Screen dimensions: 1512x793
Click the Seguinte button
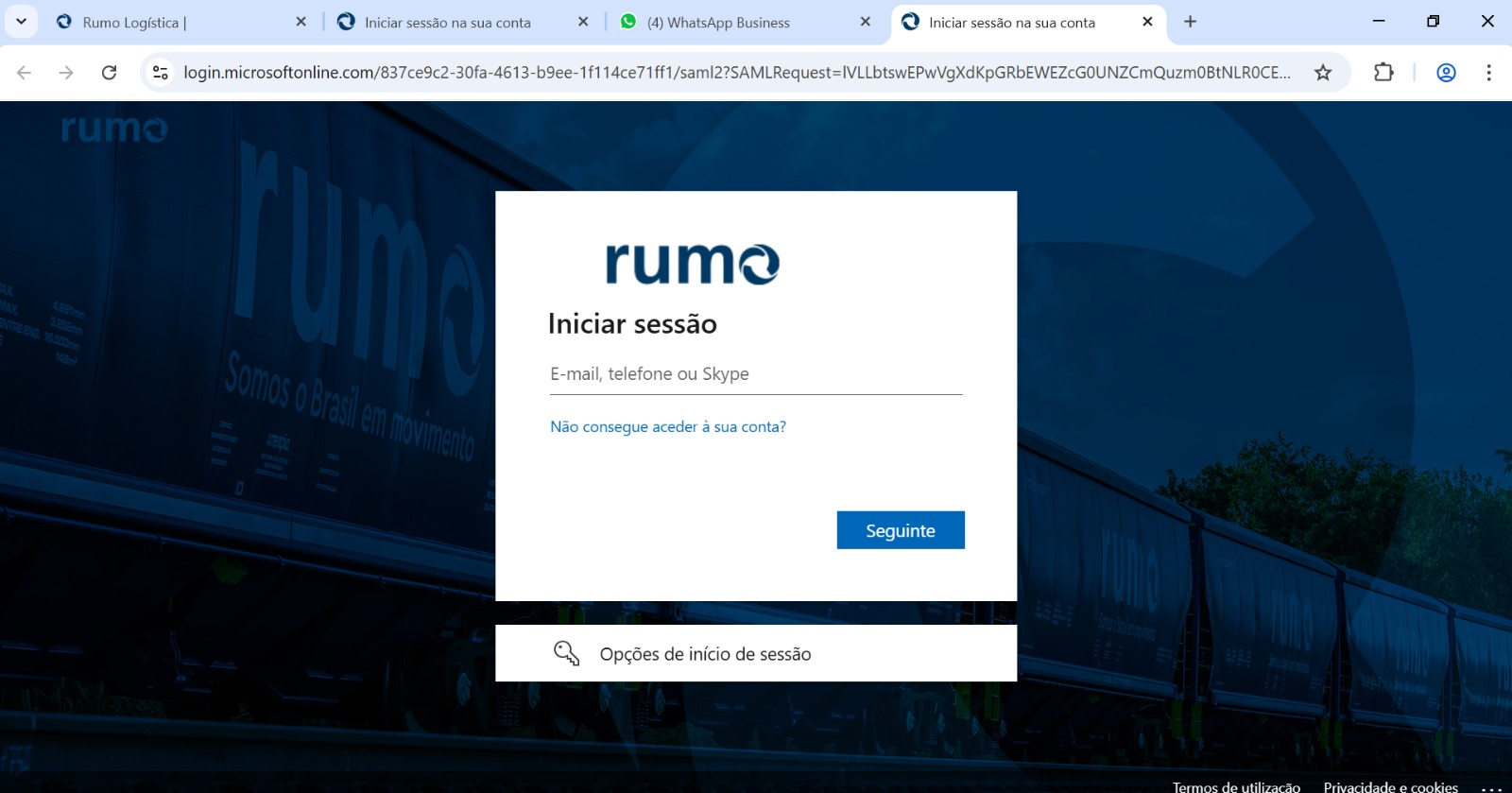(901, 530)
